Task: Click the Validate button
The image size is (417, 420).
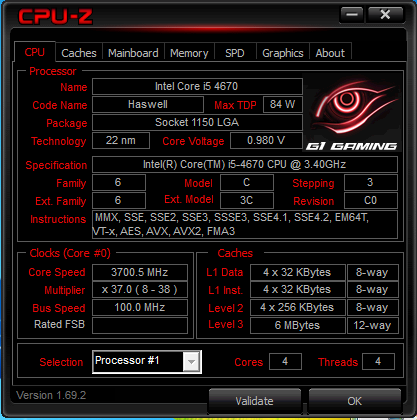Action: coord(255,400)
